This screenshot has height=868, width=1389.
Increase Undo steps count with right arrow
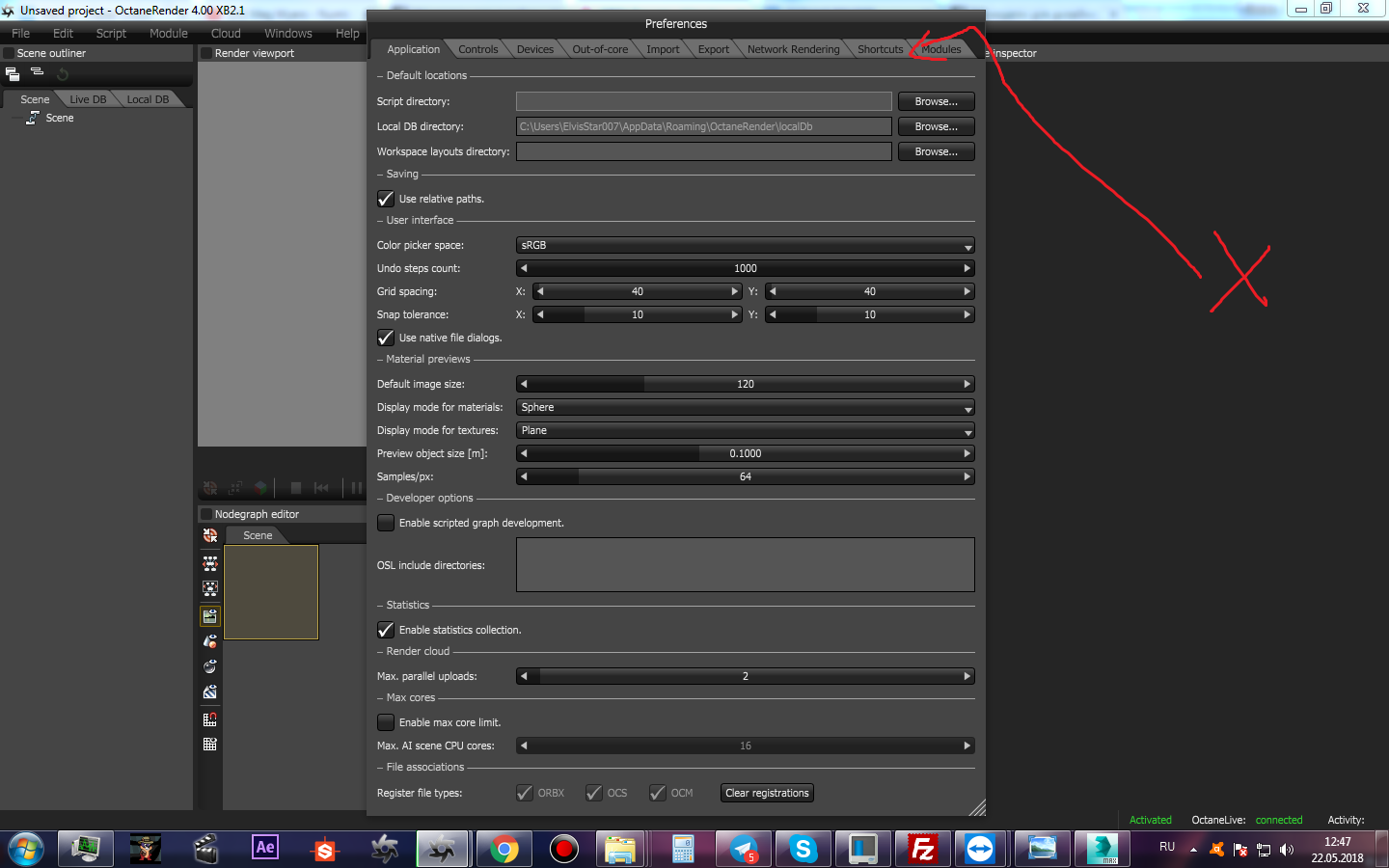click(967, 268)
